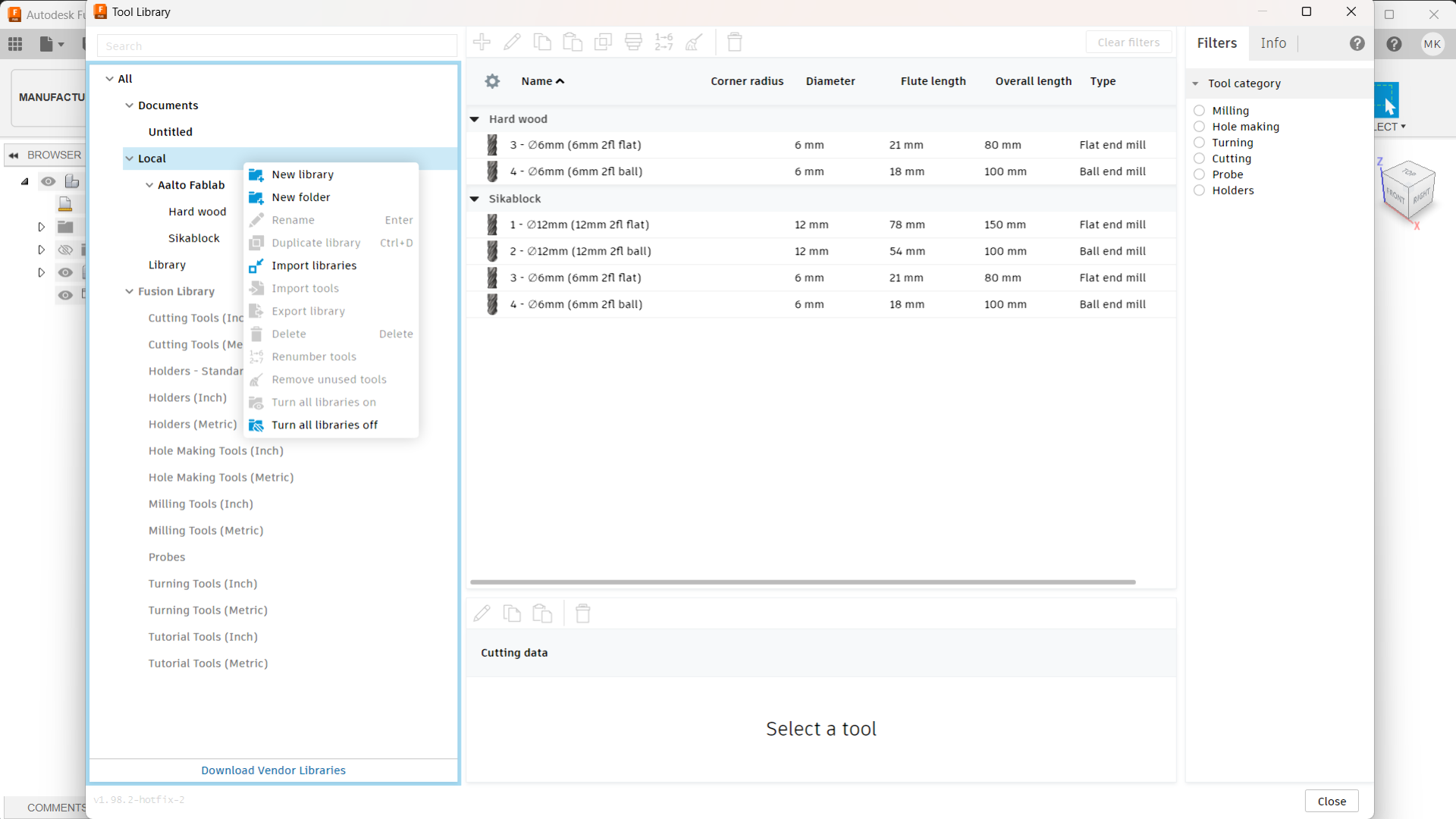Choose Import libraries from context menu
Viewport: 1456px width, 819px height.
tap(314, 265)
